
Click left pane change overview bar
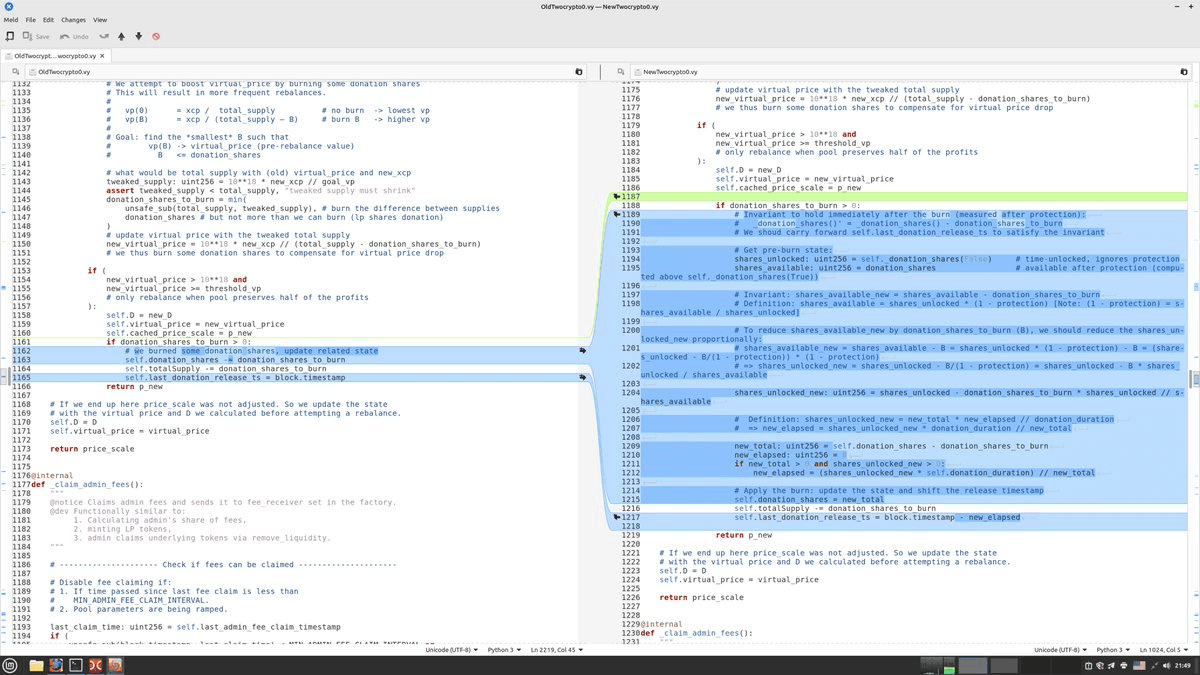tap(3, 360)
